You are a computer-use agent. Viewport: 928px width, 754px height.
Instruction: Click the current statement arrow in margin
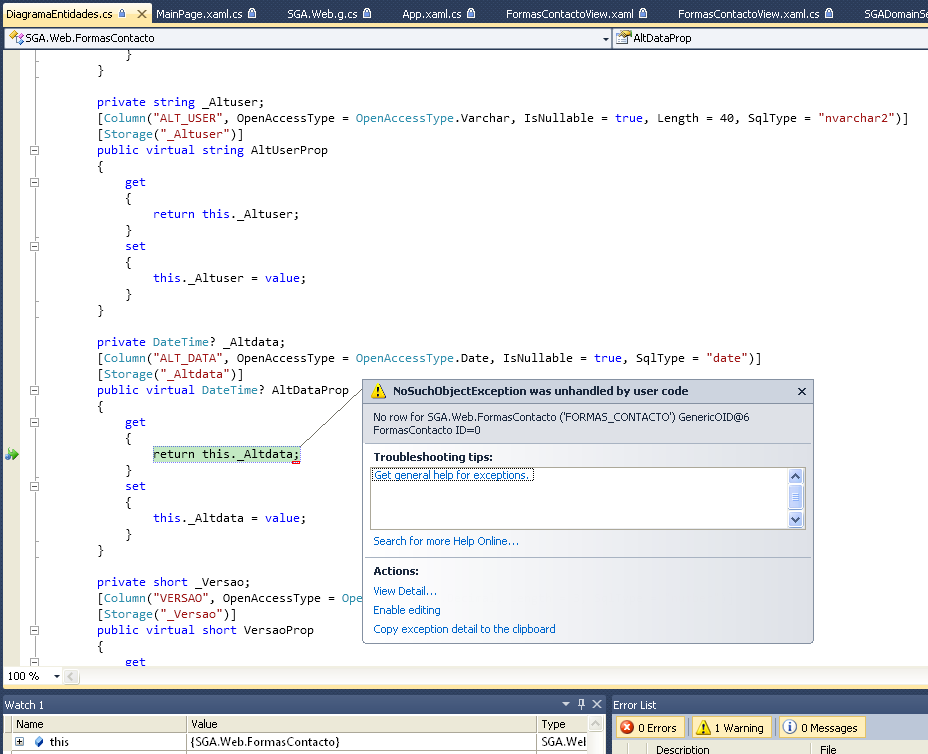[x=12, y=454]
